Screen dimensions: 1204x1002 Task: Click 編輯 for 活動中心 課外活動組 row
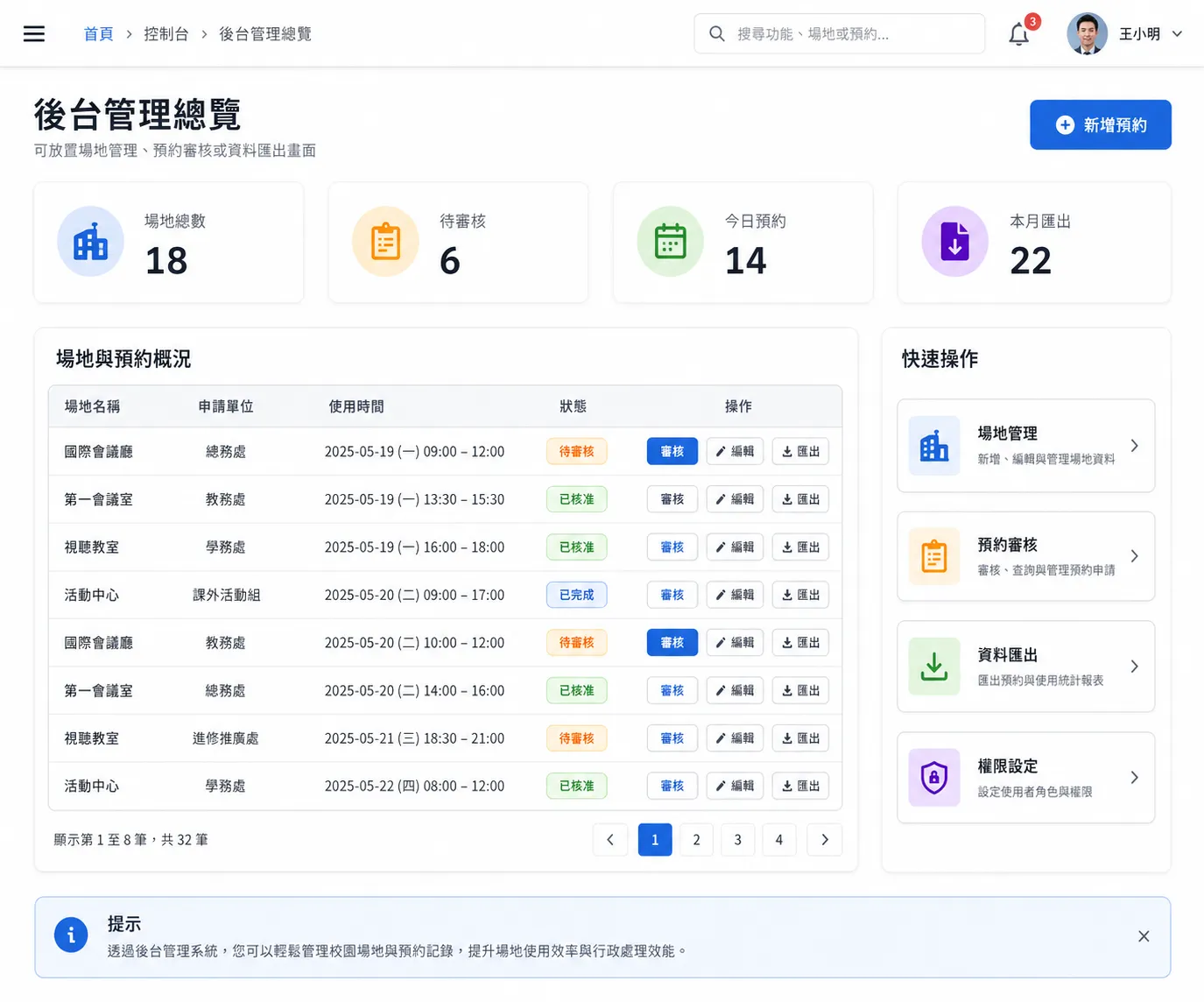point(735,595)
